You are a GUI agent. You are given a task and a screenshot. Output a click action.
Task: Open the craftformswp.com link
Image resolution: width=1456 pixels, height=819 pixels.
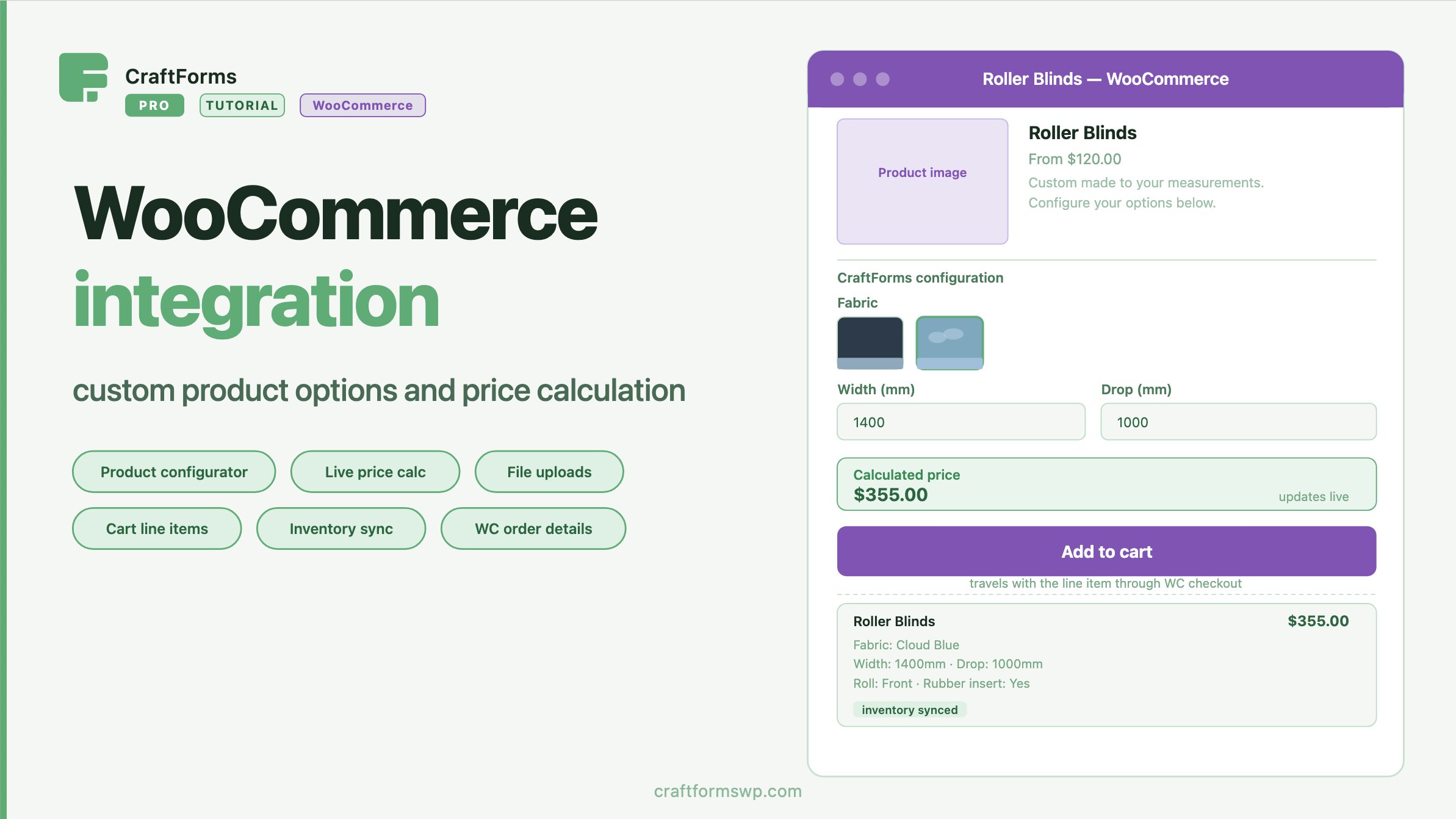(728, 791)
